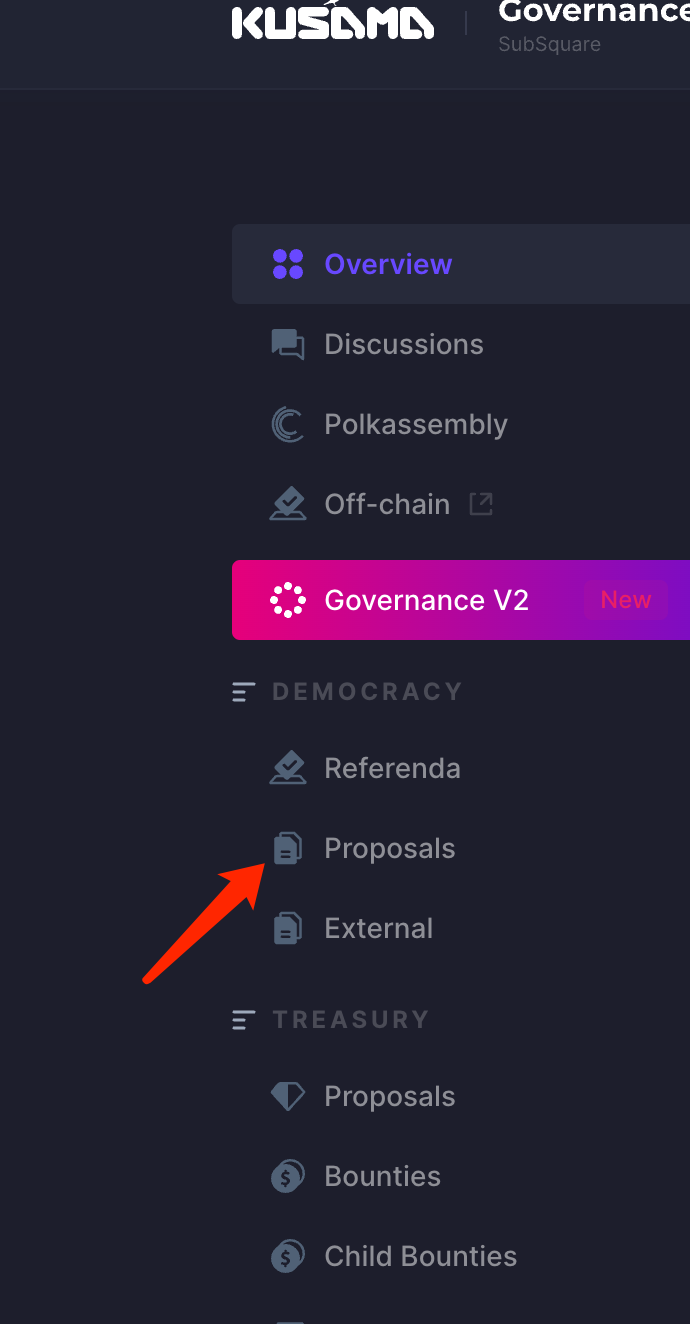
Task: Open the External proposals page
Action: pos(379,928)
